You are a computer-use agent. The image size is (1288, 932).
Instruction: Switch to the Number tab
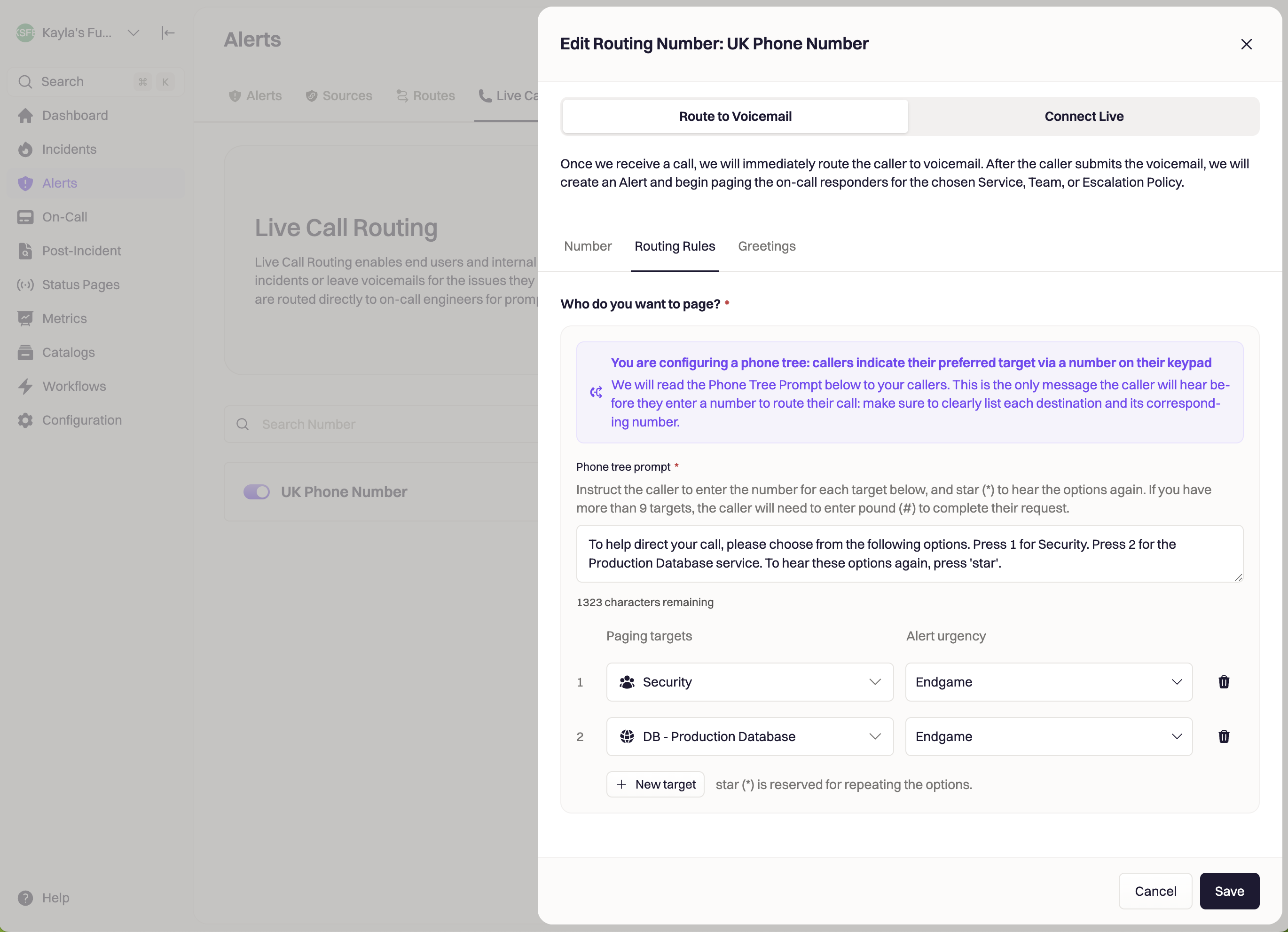(x=587, y=246)
